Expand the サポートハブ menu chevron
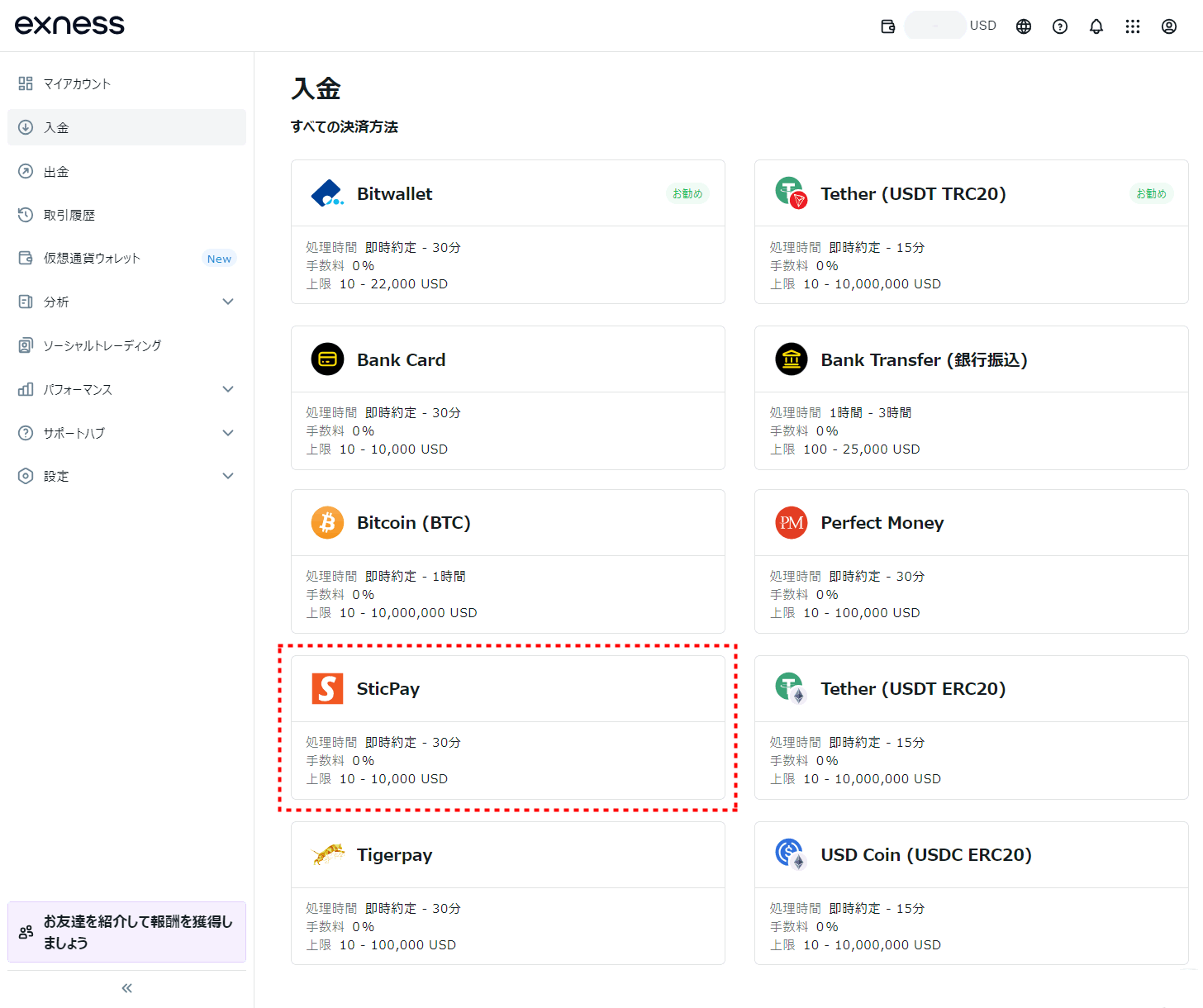Screen dimensions: 1203x1008 (x=228, y=433)
